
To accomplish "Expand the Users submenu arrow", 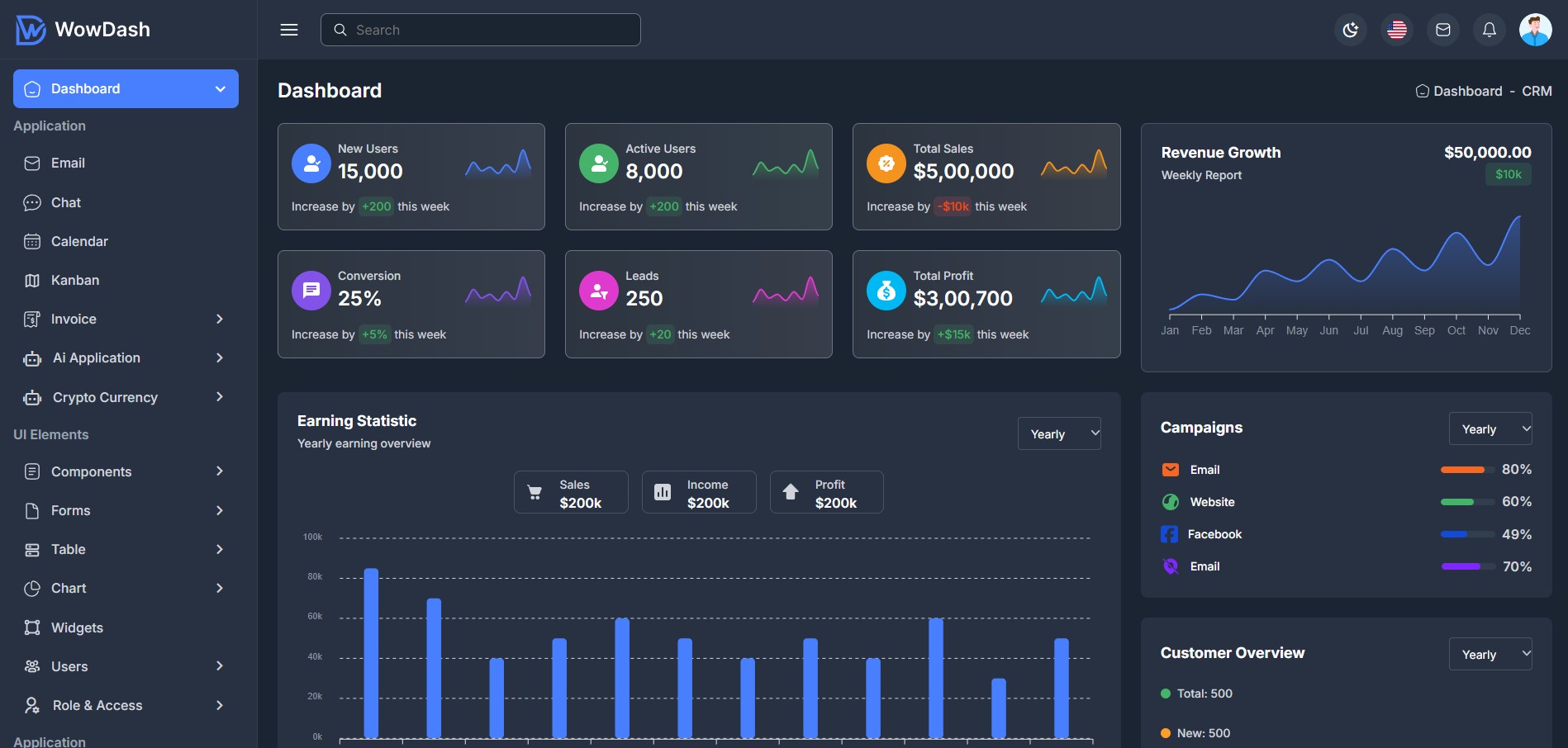I will (x=220, y=666).
